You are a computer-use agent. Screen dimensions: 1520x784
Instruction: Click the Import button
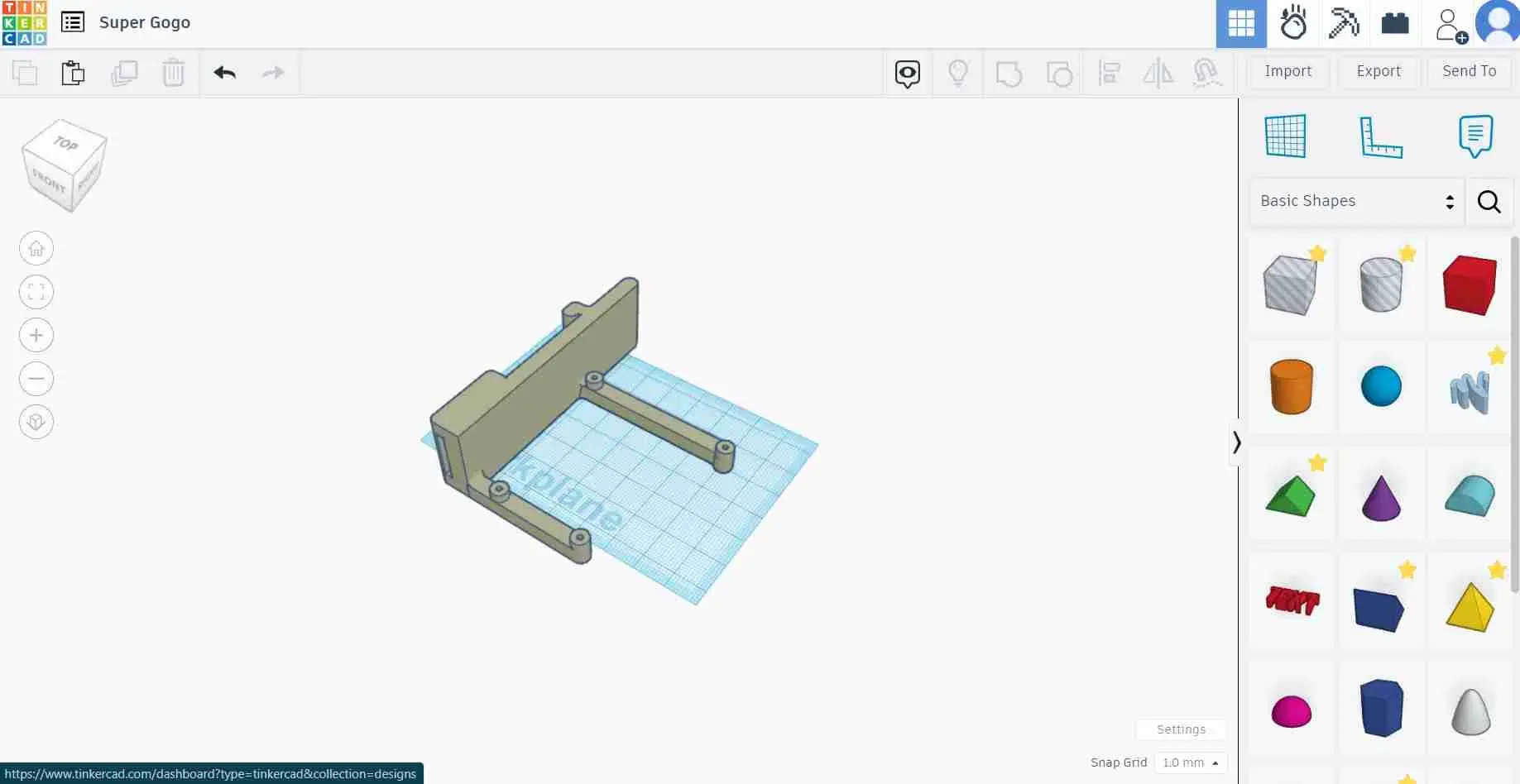point(1287,71)
